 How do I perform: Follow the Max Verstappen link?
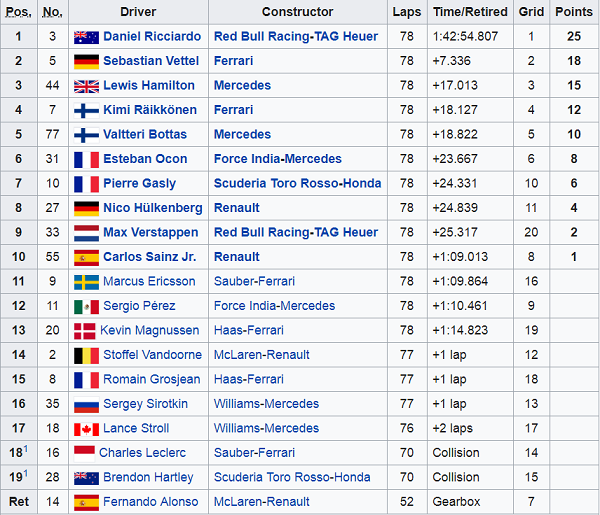click(x=151, y=232)
